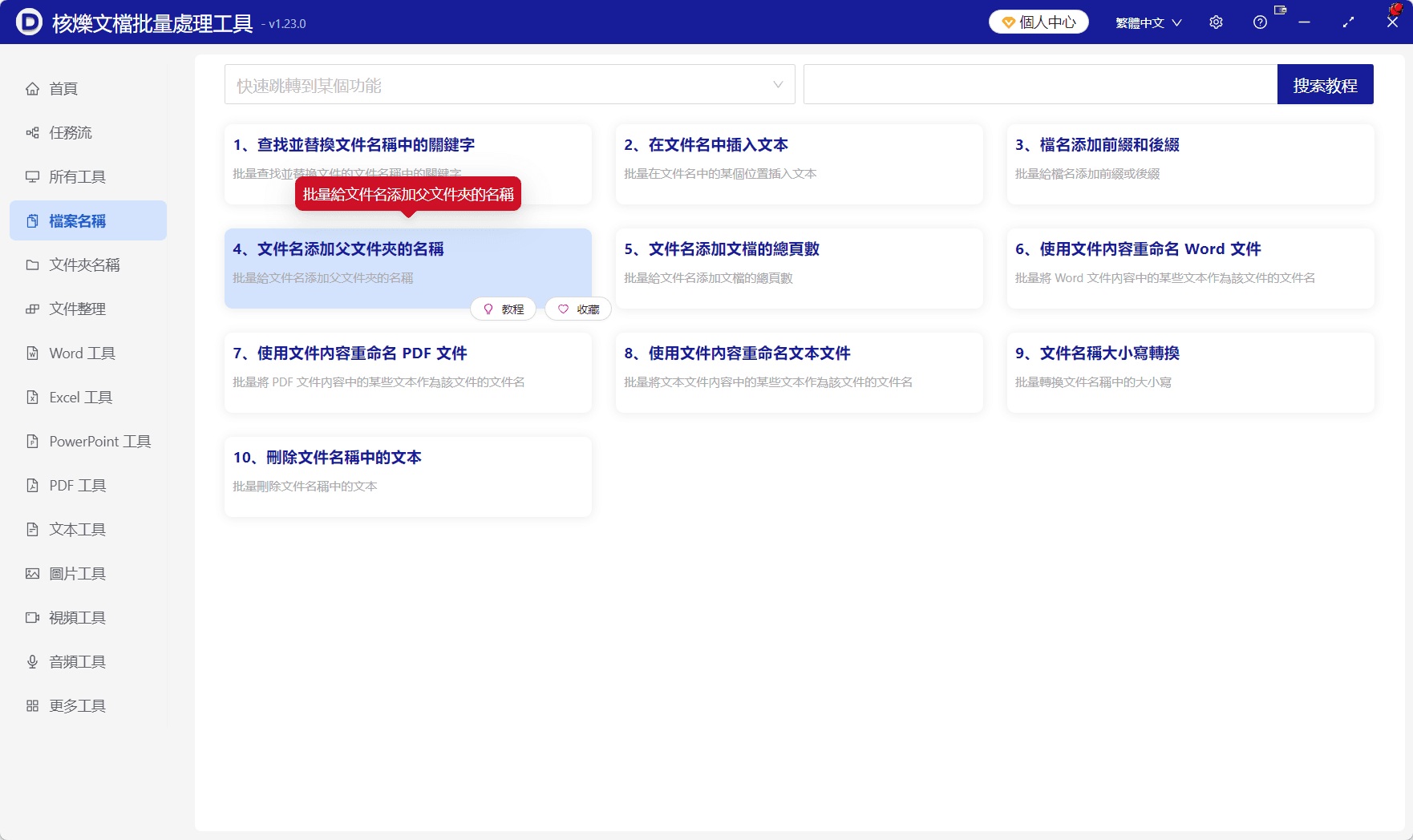This screenshot has width=1413, height=840.
Task: Open Excel 工具 in the sidebar
Action: [88, 398]
